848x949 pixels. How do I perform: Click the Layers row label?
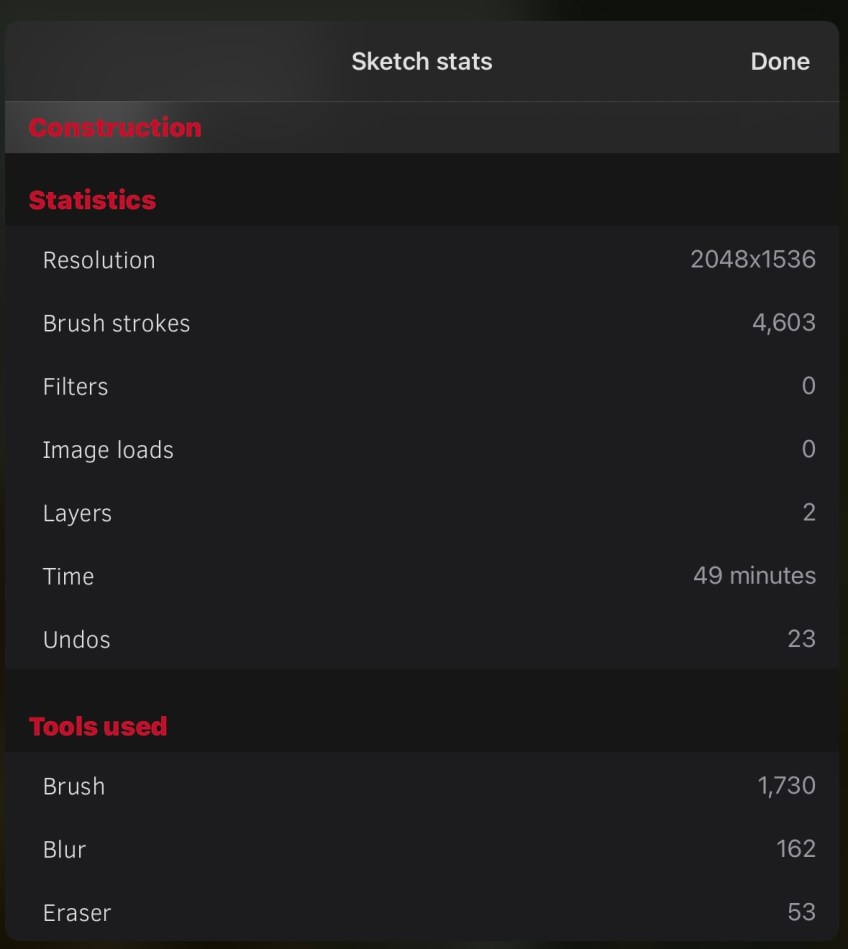point(77,513)
